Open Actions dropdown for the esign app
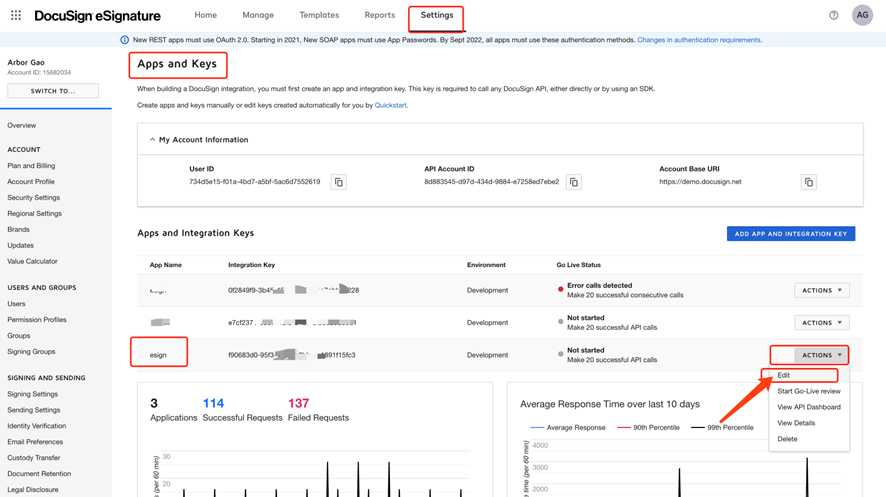This screenshot has width=886, height=497. 821,355
